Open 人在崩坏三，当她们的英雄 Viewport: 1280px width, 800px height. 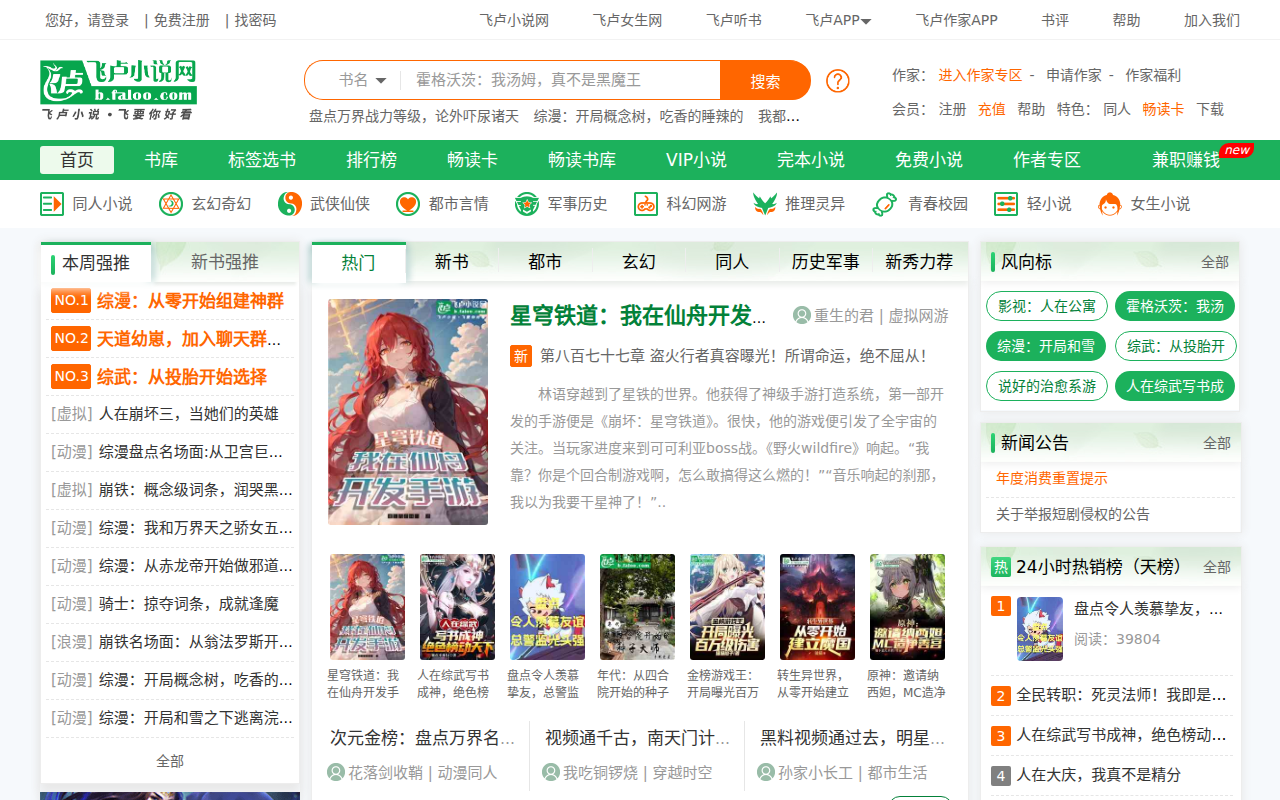click(x=189, y=414)
